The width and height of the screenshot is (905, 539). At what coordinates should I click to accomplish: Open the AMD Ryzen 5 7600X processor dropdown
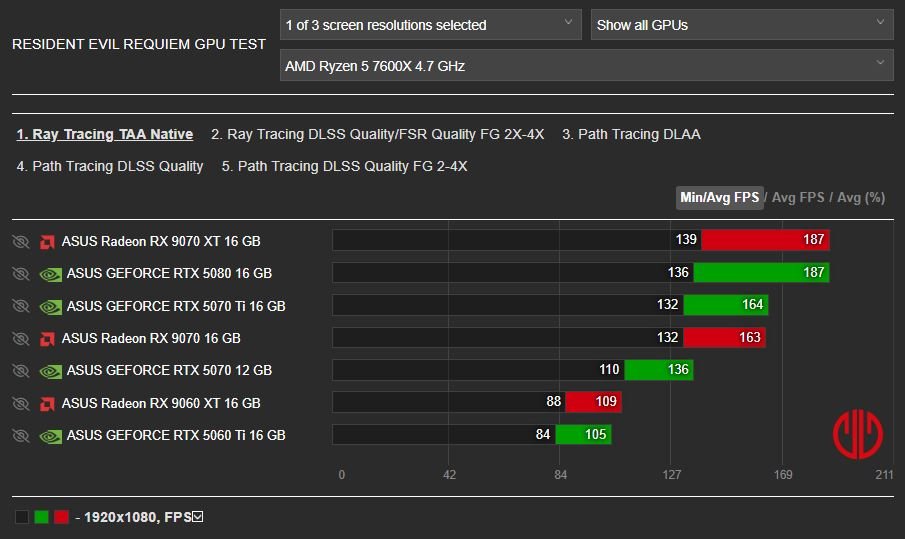pos(586,65)
